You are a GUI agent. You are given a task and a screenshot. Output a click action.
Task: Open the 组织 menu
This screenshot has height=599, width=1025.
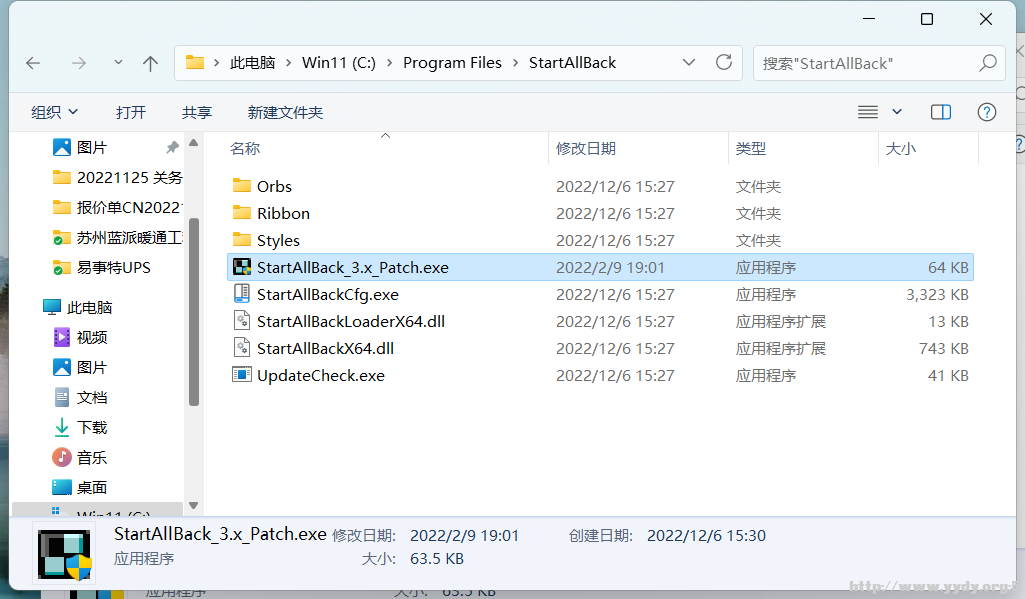coord(54,112)
